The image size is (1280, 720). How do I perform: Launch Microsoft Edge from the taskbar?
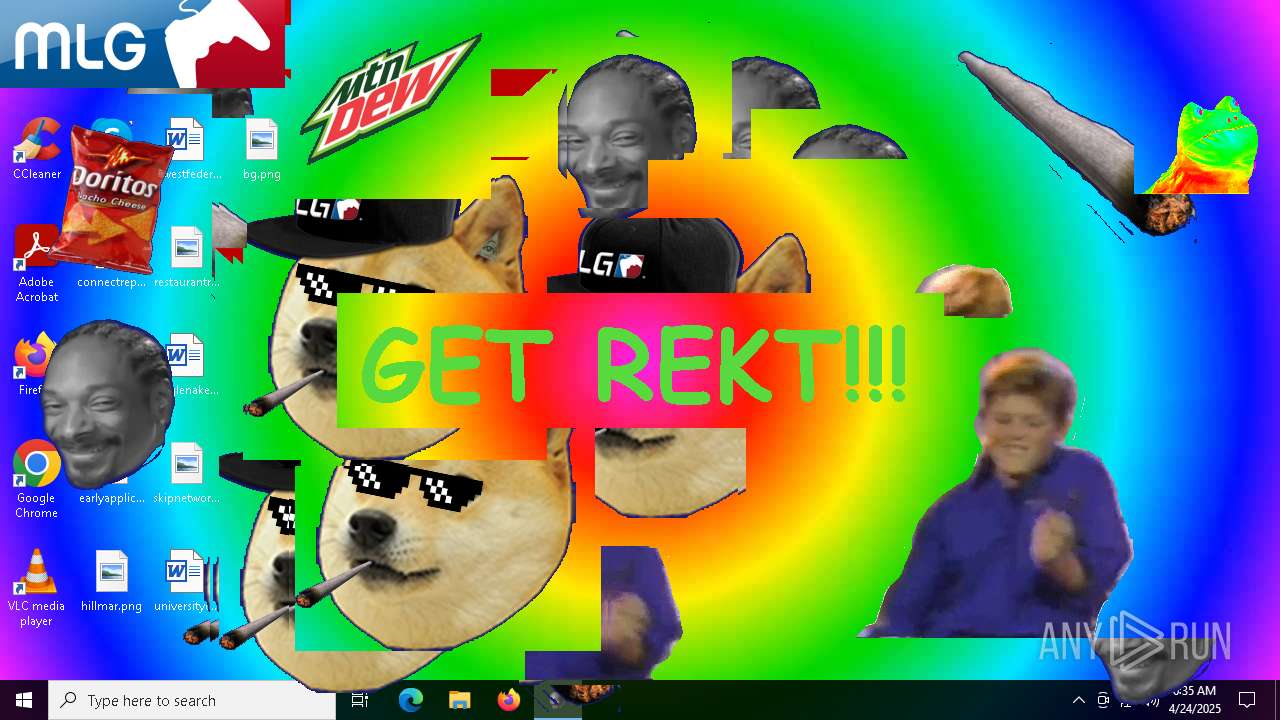(411, 700)
